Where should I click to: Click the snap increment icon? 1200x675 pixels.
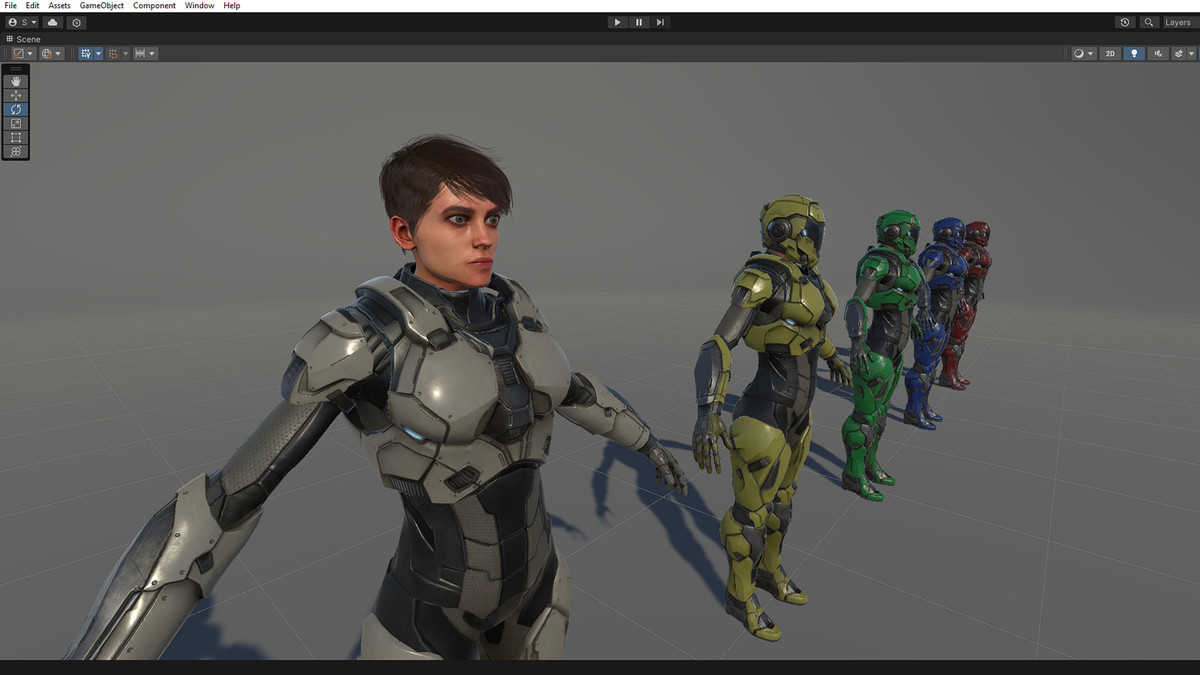click(140, 53)
